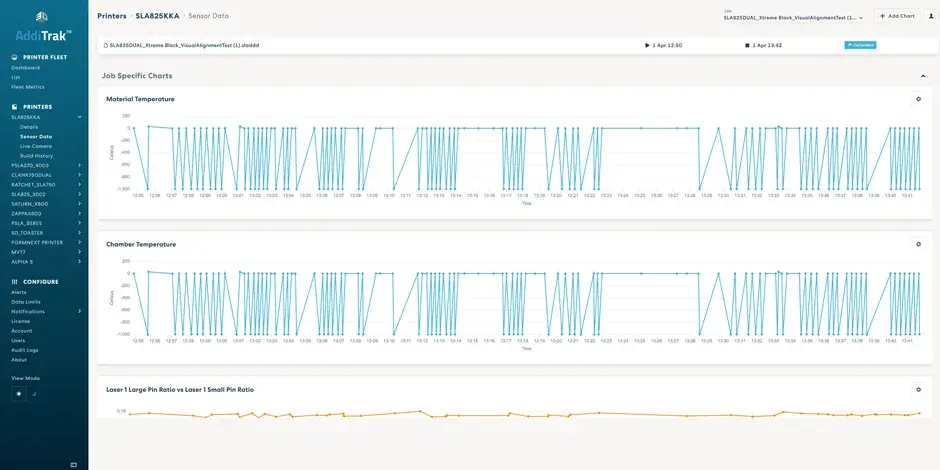940x470 pixels.
Task: Click the Material Temperature chart title
Action: click(x=140, y=99)
